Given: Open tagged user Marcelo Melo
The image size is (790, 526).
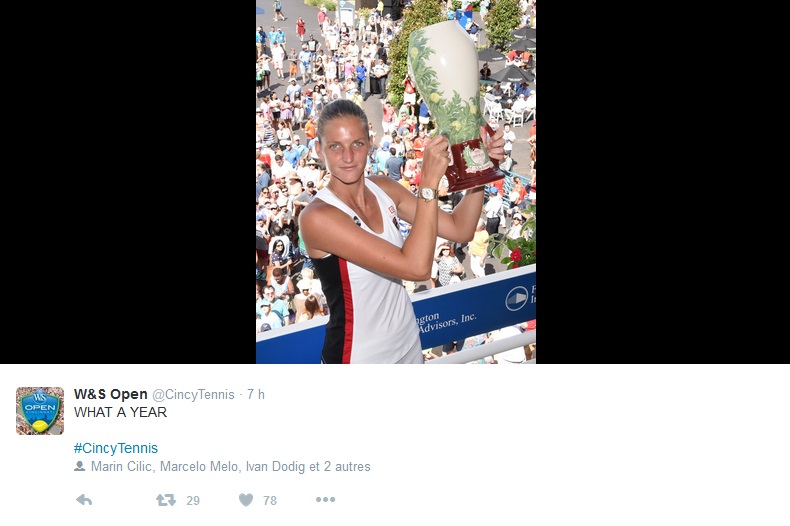Looking at the screenshot, I should pyautogui.click(x=199, y=467).
